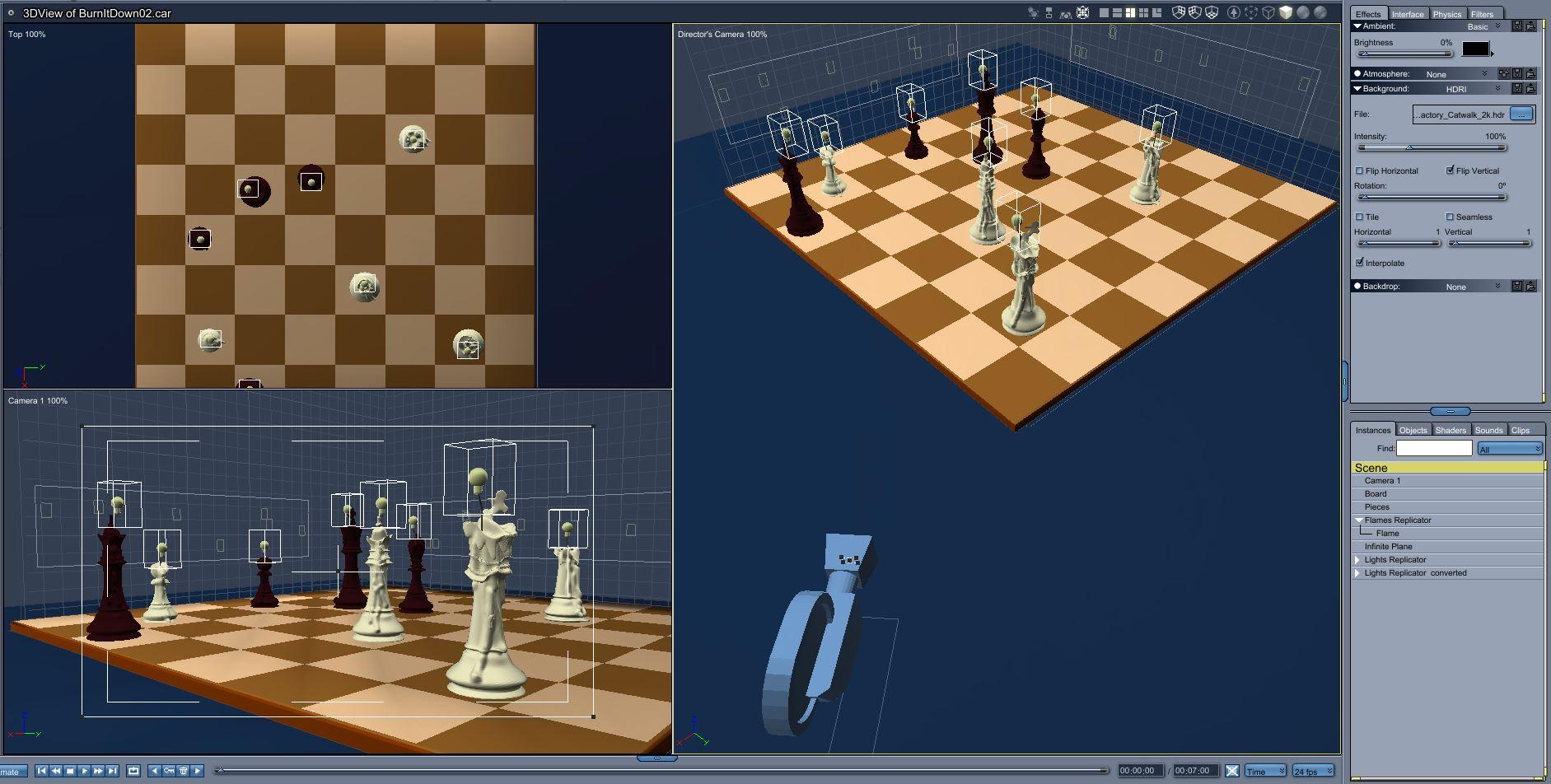Select the up-arrow circle icon in view toolbar

pos(1234,13)
